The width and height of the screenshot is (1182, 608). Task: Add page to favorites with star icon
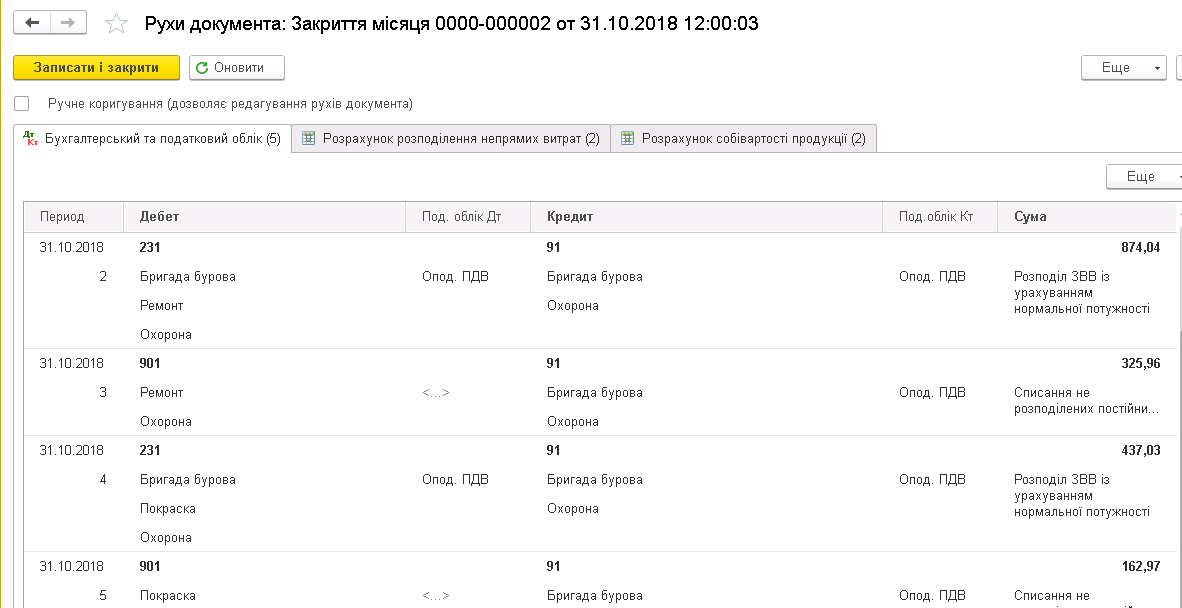[117, 23]
